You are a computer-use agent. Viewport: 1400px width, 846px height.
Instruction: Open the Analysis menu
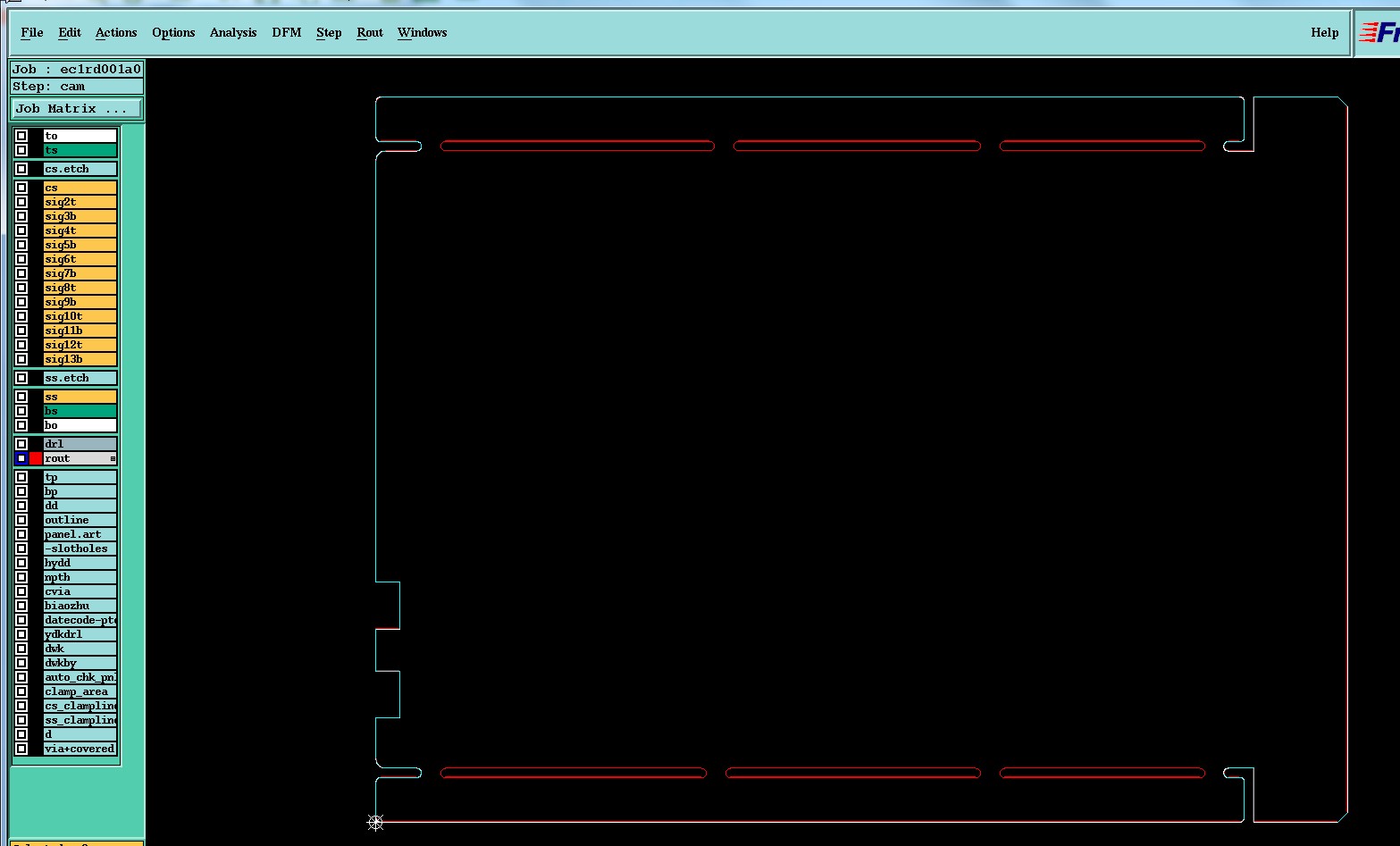pyautogui.click(x=233, y=32)
